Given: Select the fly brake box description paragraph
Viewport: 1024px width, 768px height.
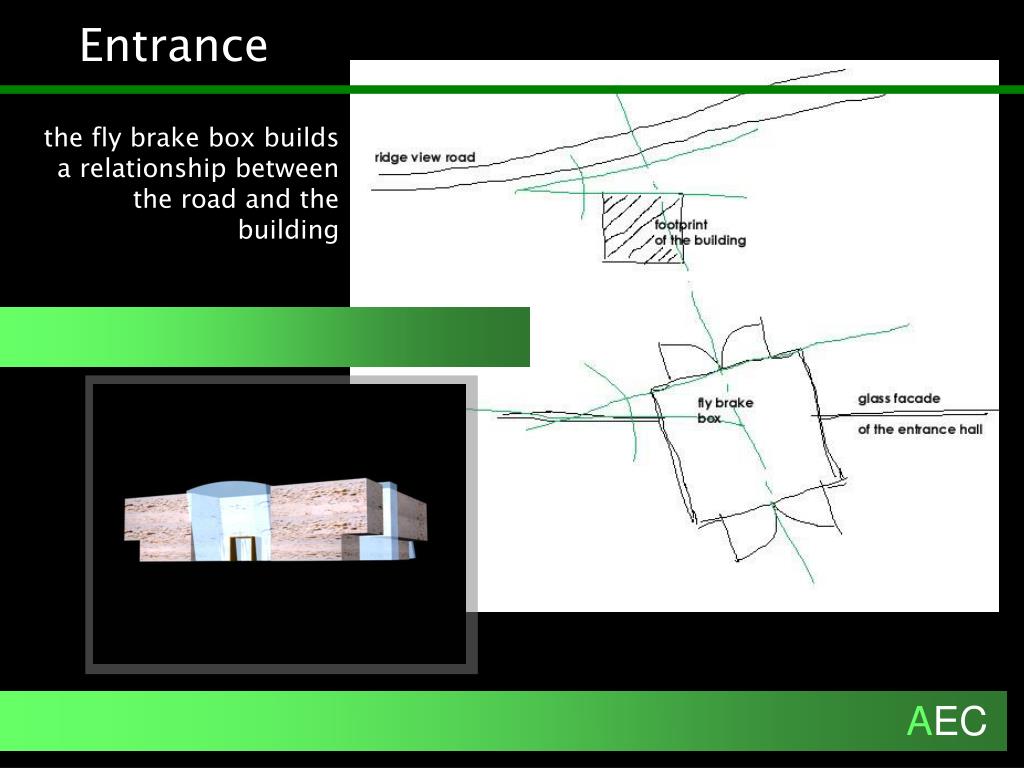Looking at the screenshot, I should point(191,184).
